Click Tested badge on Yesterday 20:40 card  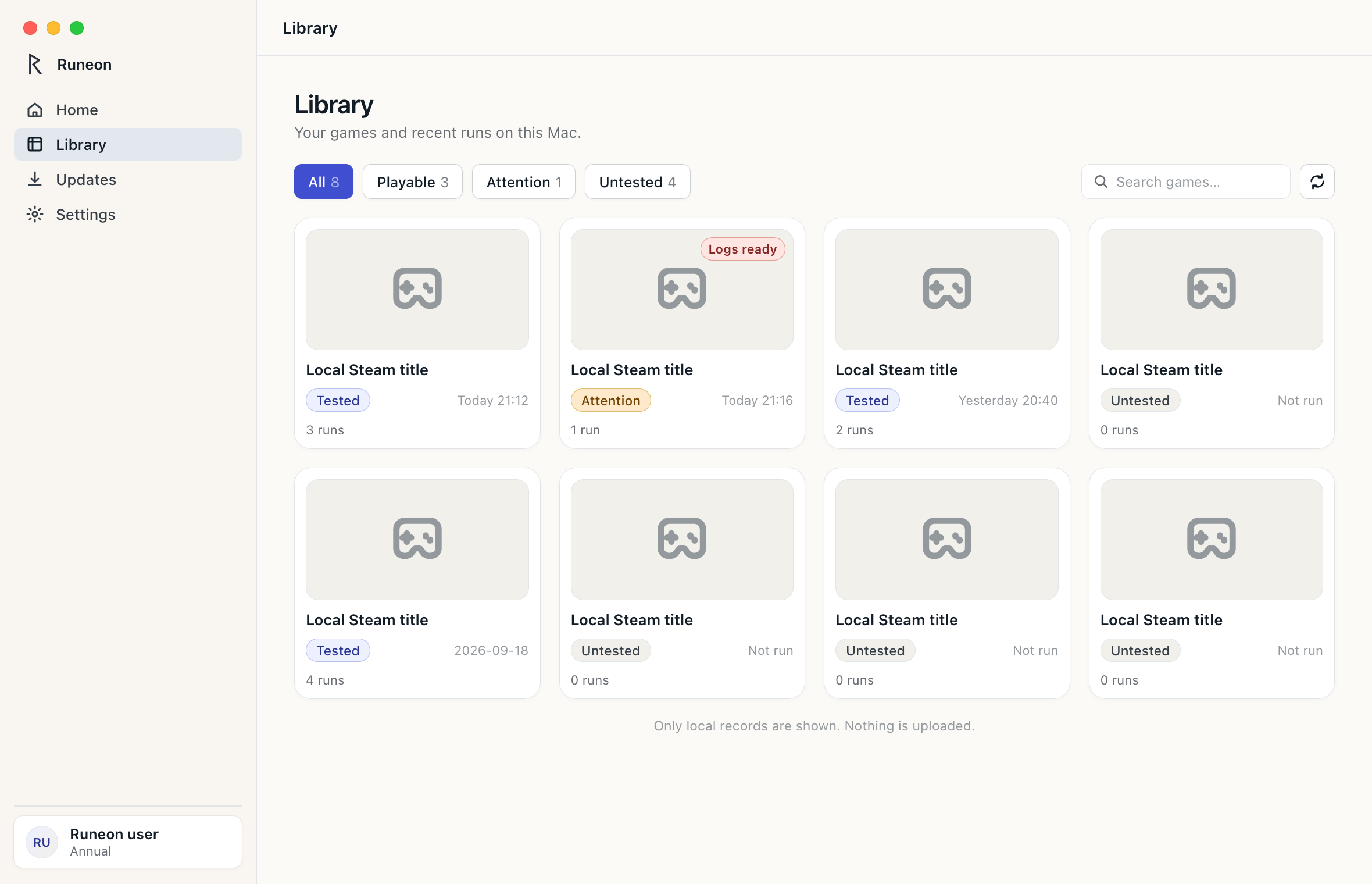point(868,400)
